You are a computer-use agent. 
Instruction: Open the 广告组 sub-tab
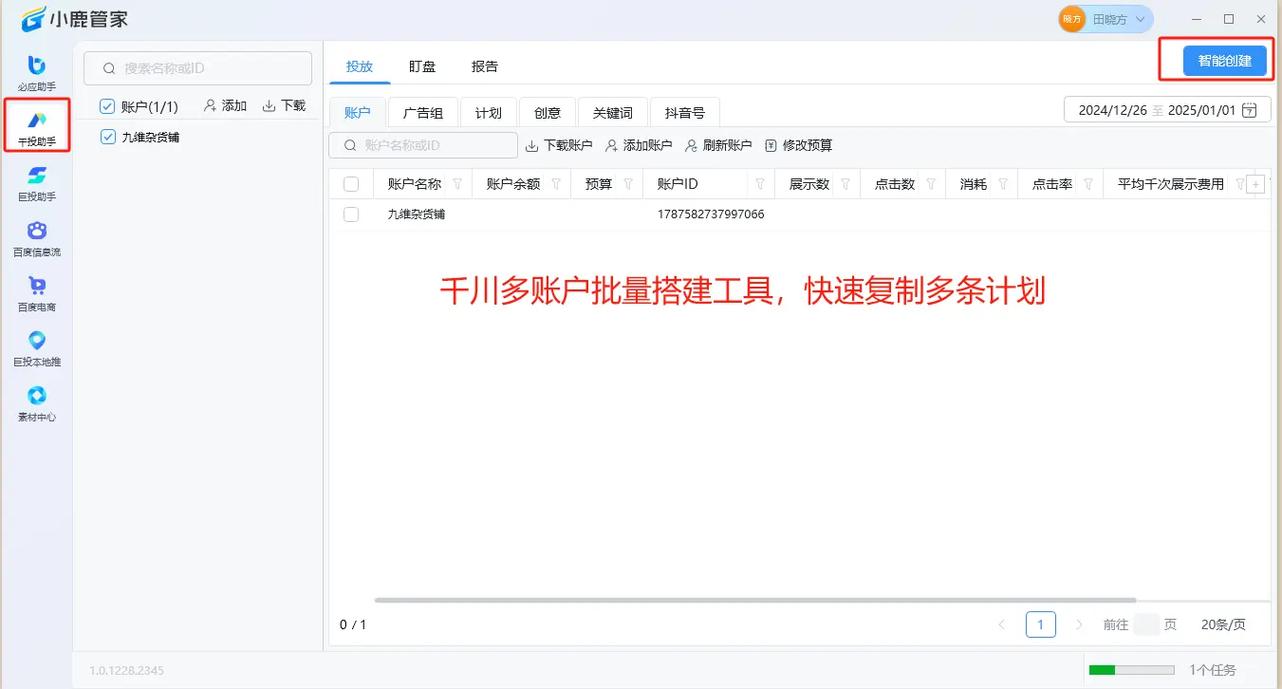click(x=423, y=112)
